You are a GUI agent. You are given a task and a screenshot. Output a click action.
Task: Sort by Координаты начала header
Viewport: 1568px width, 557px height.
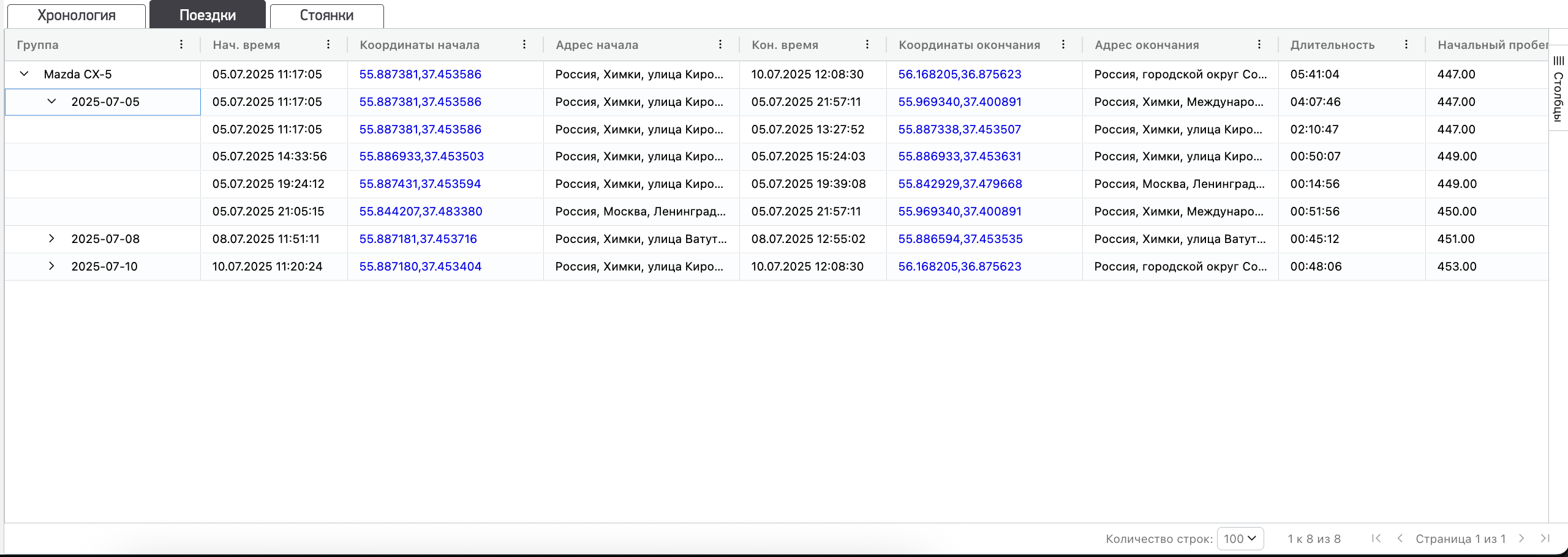coord(420,45)
